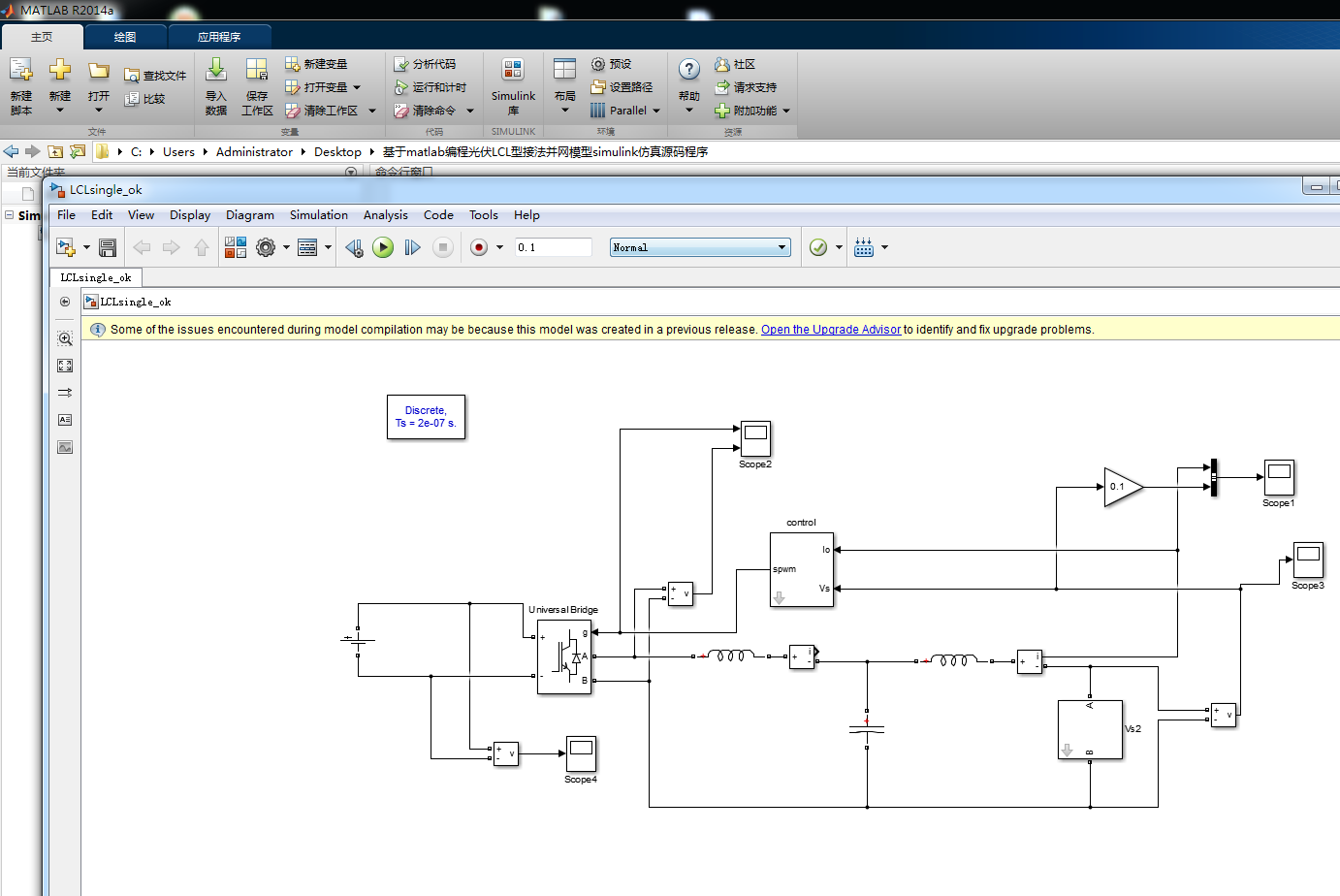The width and height of the screenshot is (1340, 896).
Task: Click the Stop simulation button
Action: 443,248
